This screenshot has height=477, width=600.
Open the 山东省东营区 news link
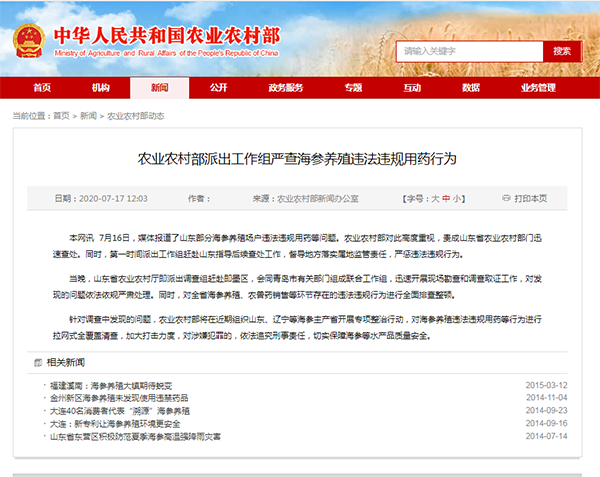(135, 436)
